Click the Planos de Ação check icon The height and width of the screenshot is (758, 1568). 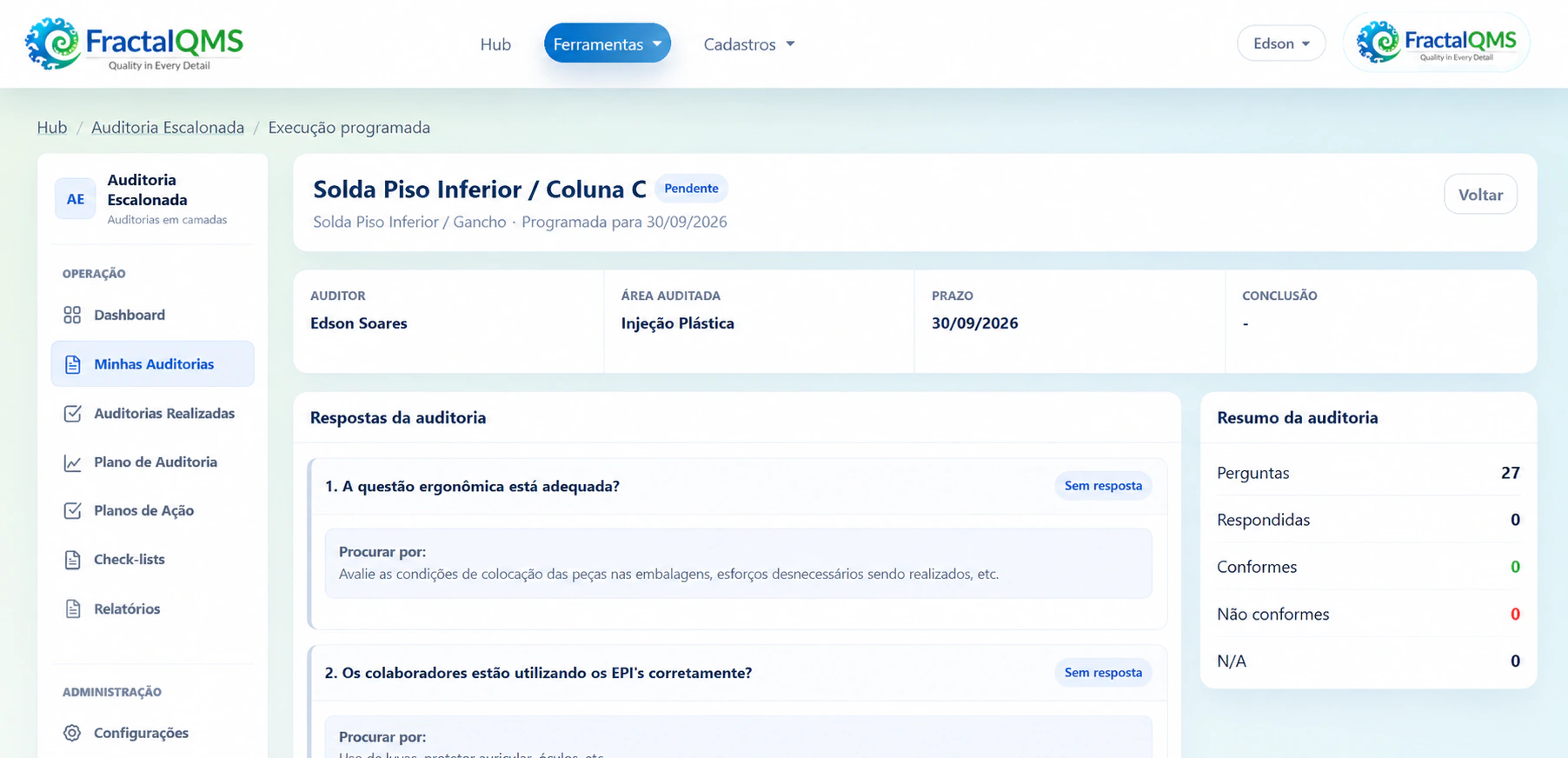pos(73,510)
